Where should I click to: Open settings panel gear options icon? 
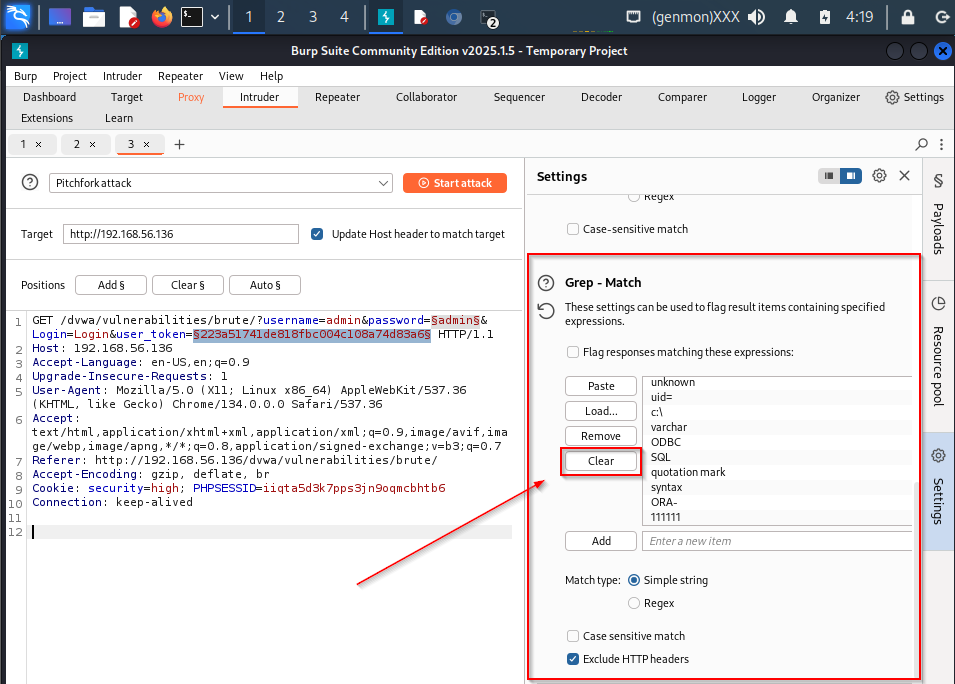click(879, 176)
